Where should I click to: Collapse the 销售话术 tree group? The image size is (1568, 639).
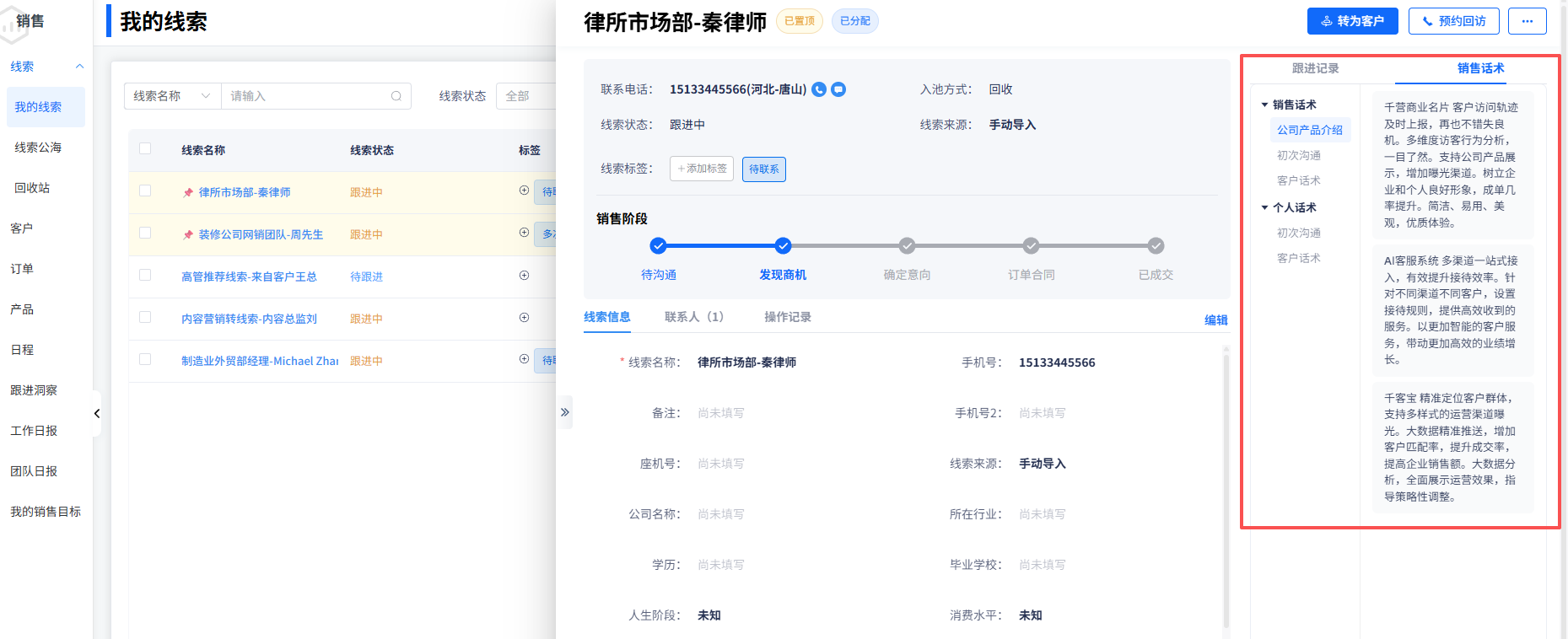point(1264,105)
